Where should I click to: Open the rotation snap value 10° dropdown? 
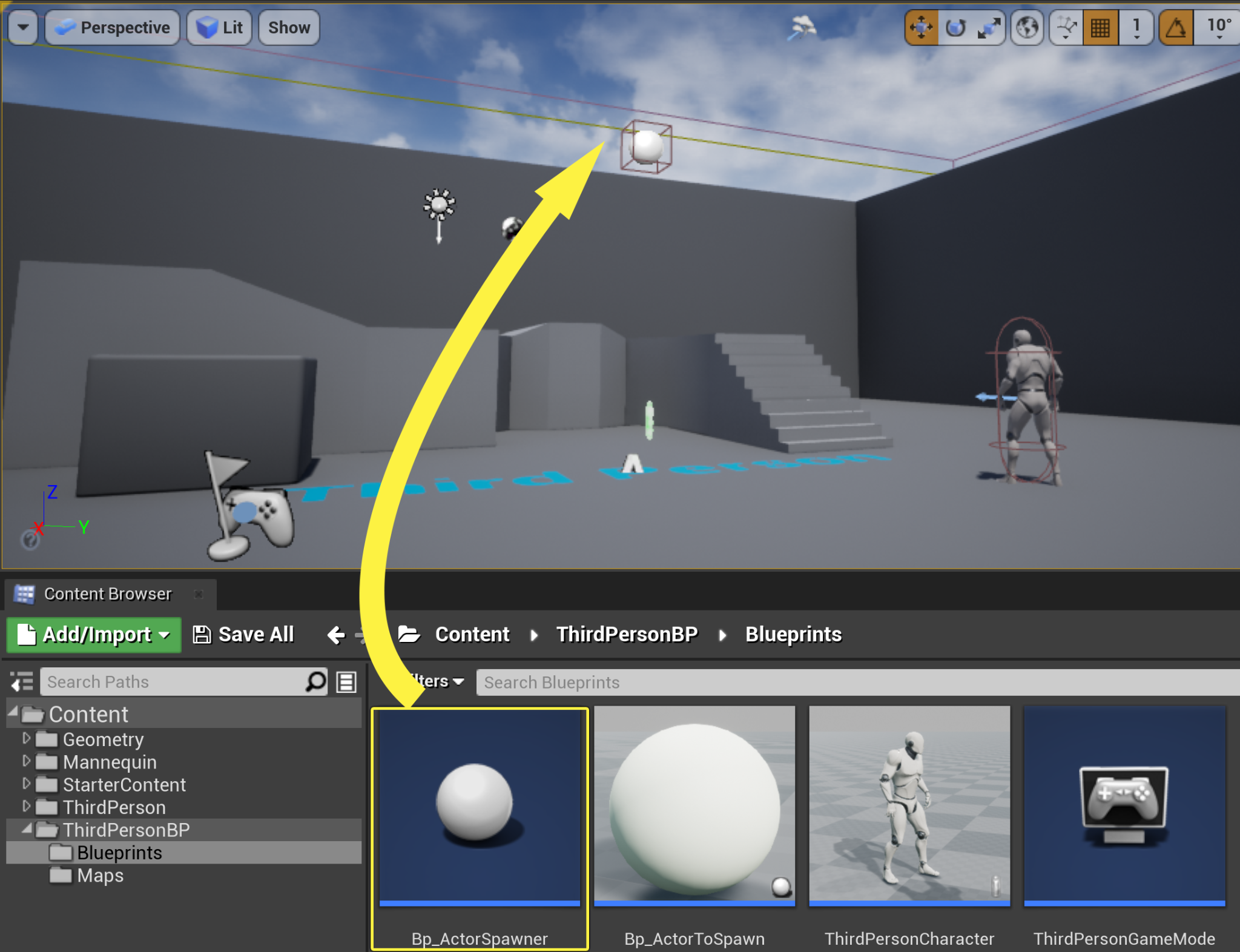1219,28
